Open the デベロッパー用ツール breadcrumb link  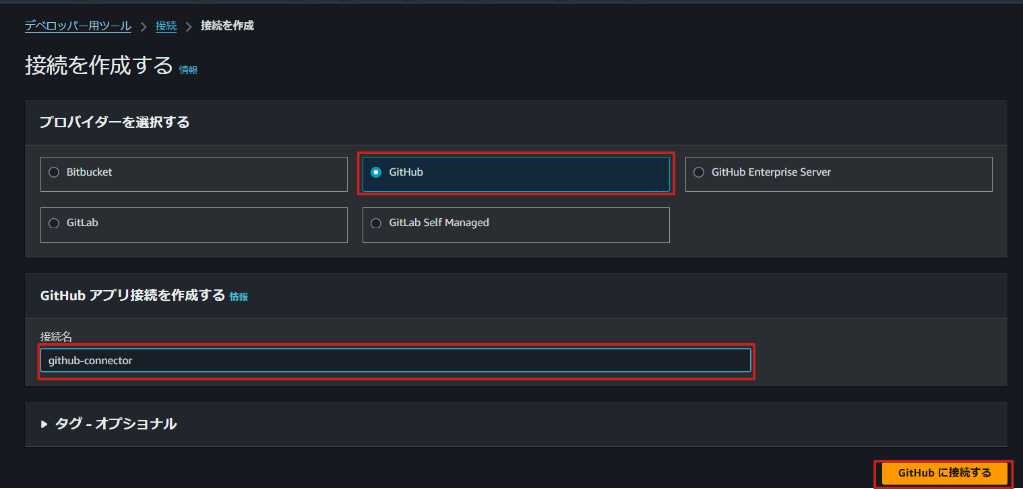point(78,26)
